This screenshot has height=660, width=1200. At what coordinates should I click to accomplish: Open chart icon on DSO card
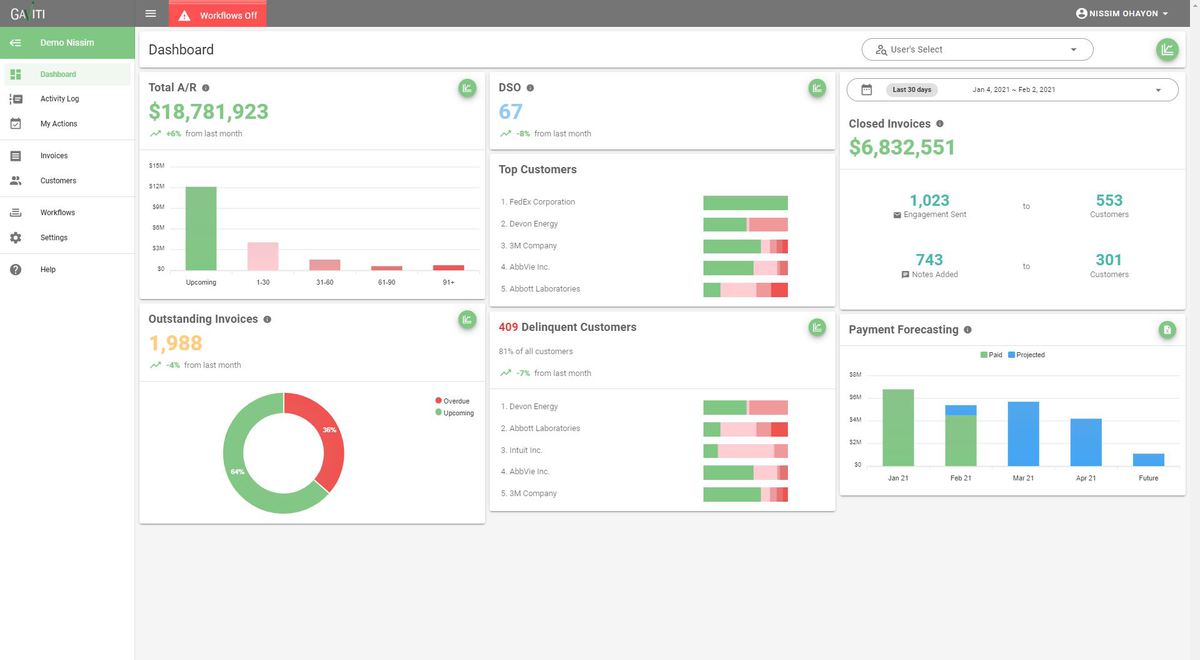coord(817,88)
